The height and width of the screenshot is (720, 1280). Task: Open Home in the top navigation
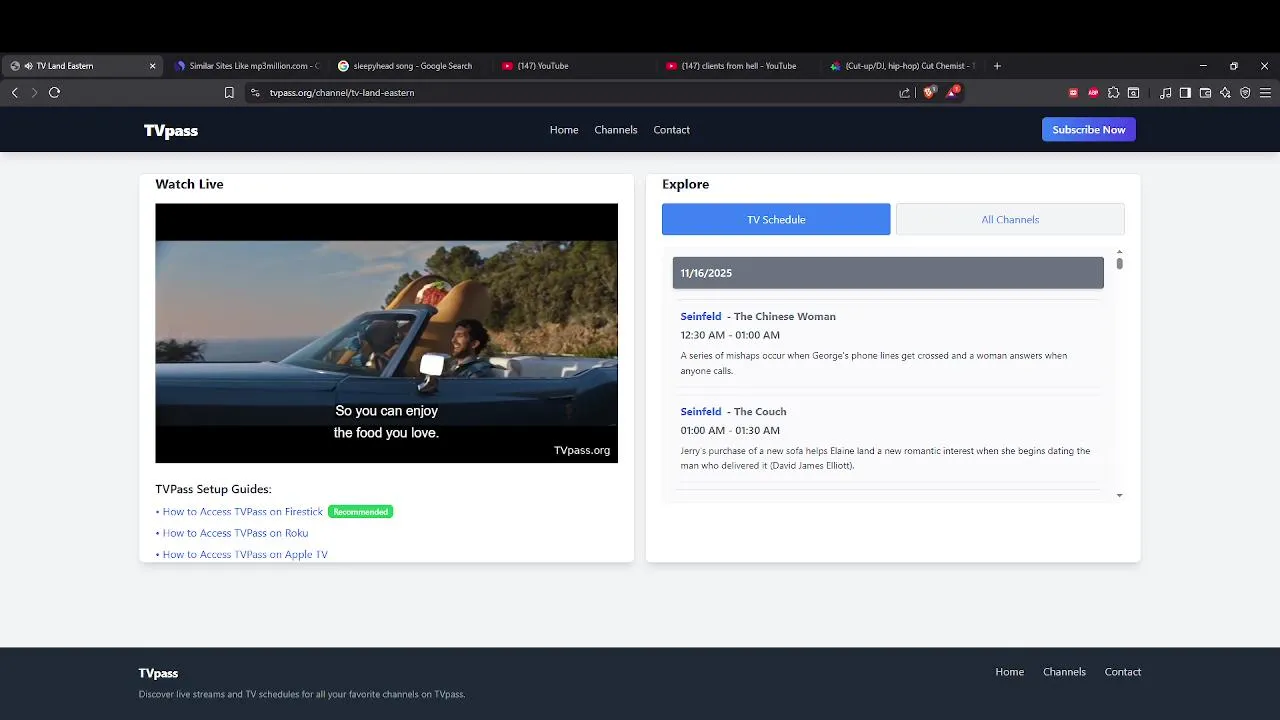(564, 130)
